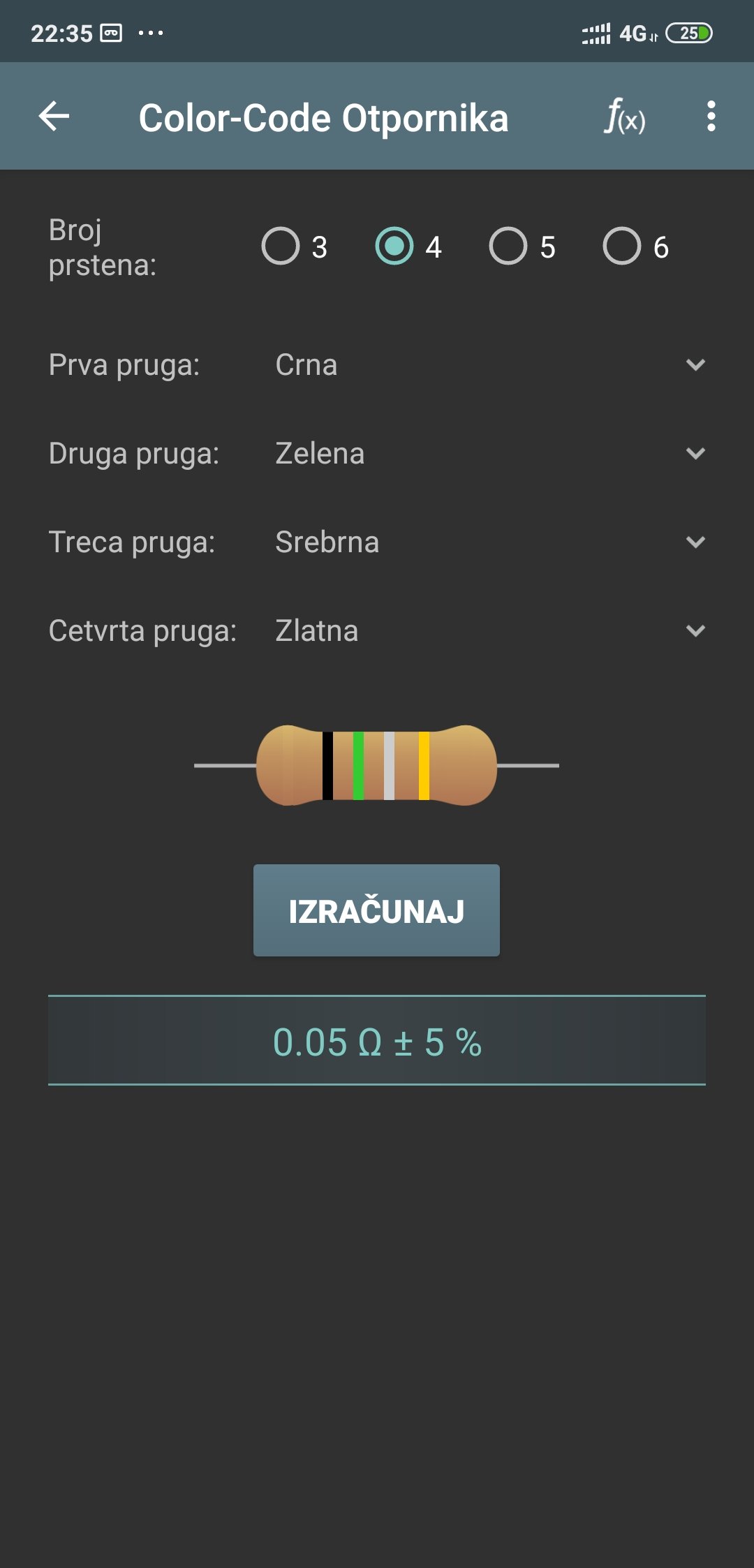Tap the 0.05 Ω ± 5 % result field

[377, 1041]
